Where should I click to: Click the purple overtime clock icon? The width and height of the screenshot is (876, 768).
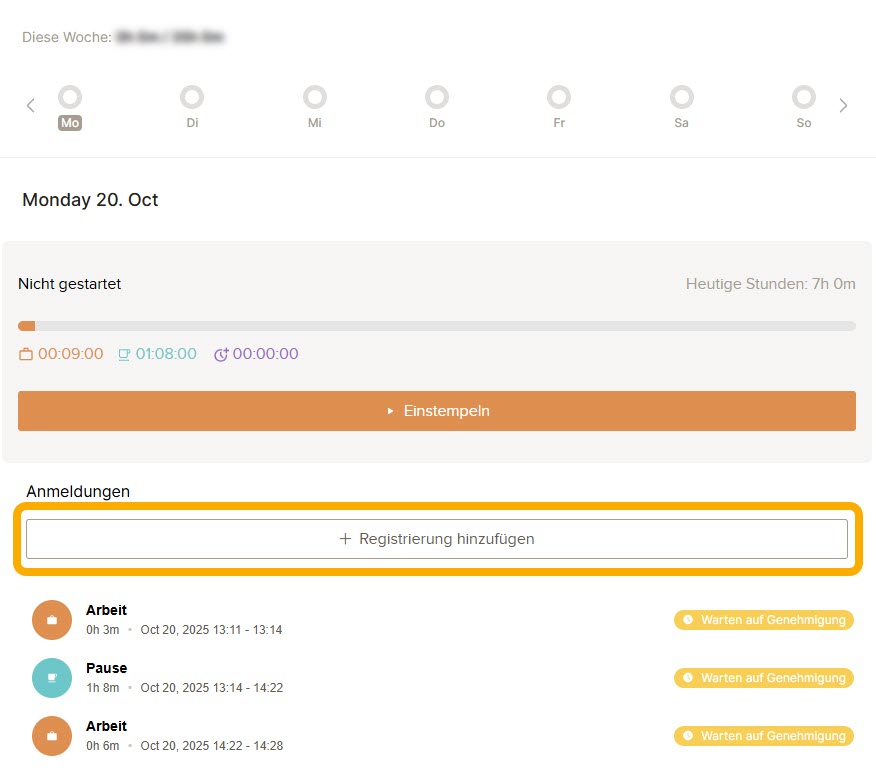click(221, 354)
